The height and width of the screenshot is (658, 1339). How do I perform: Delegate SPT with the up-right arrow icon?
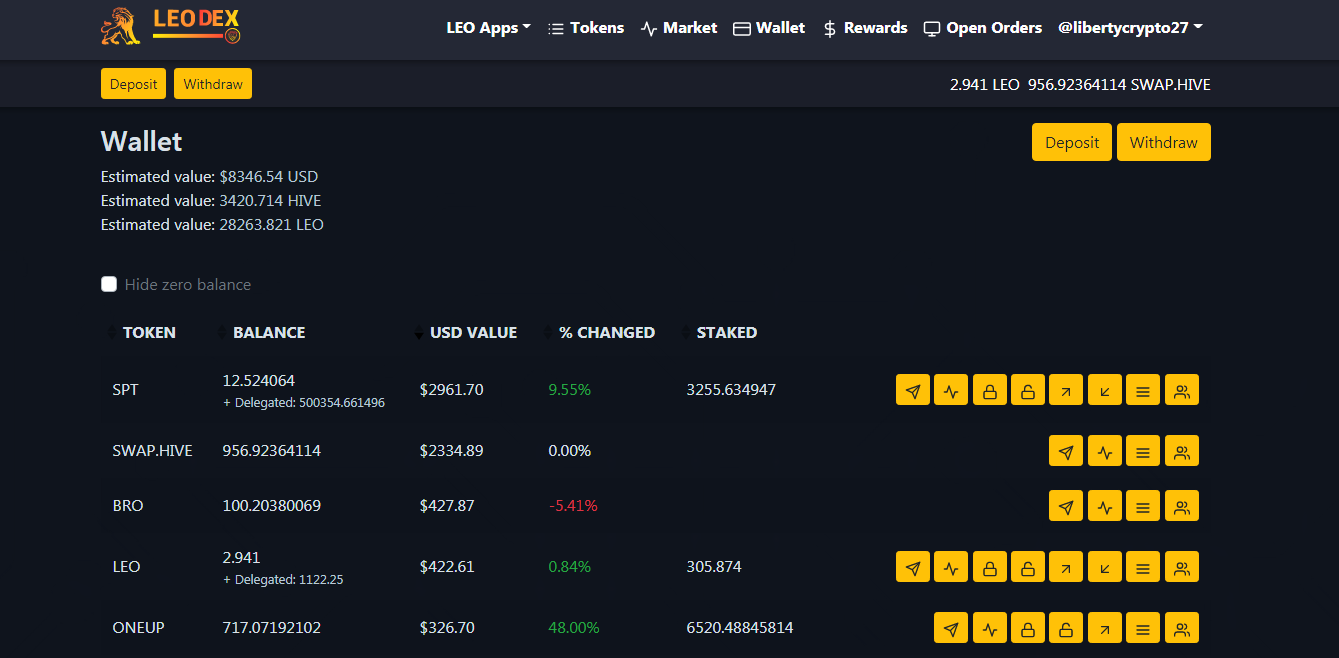pos(1066,390)
